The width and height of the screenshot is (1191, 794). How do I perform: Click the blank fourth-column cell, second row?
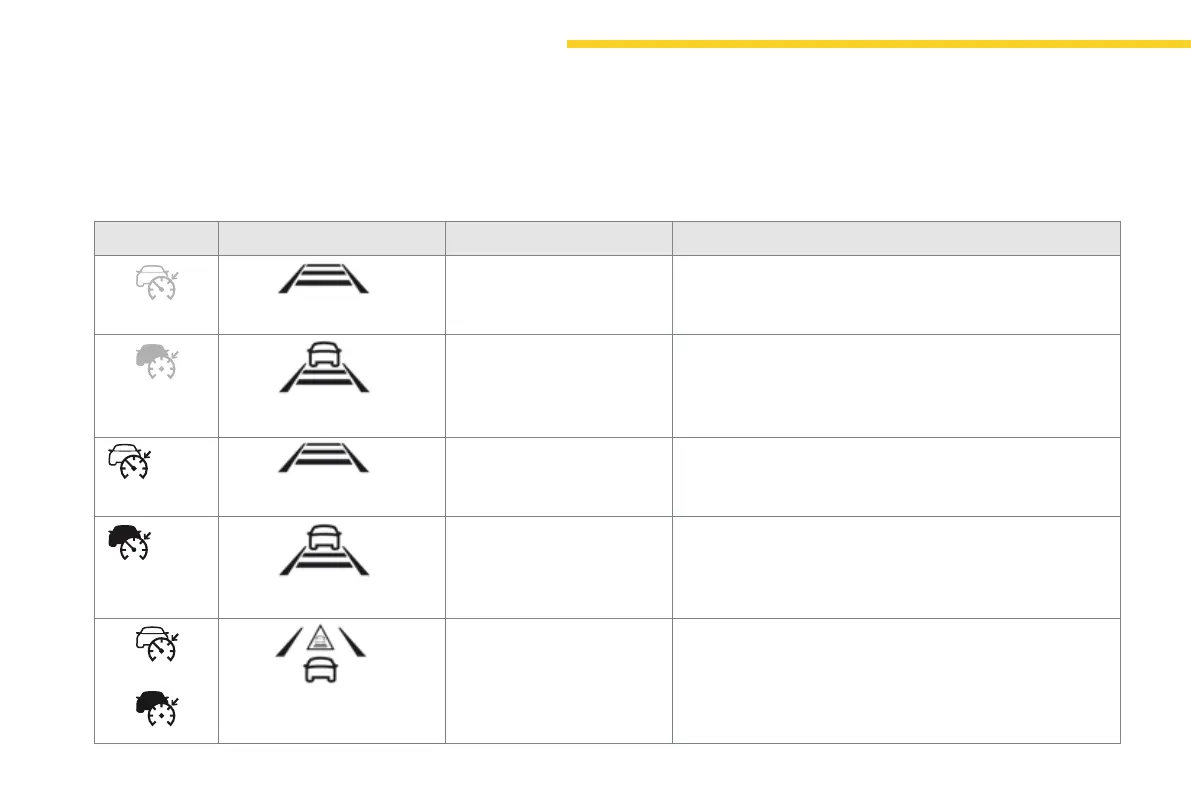pos(896,385)
